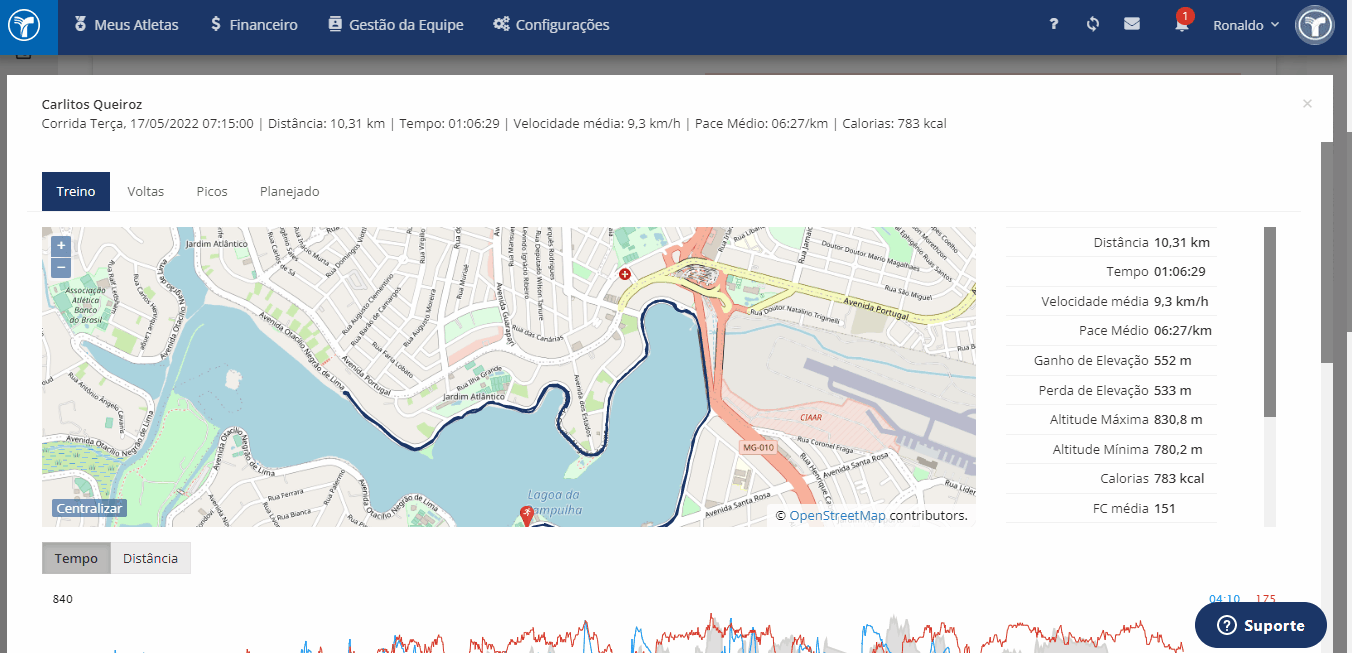
Task: Click the red runner marker on map
Action: [527, 514]
